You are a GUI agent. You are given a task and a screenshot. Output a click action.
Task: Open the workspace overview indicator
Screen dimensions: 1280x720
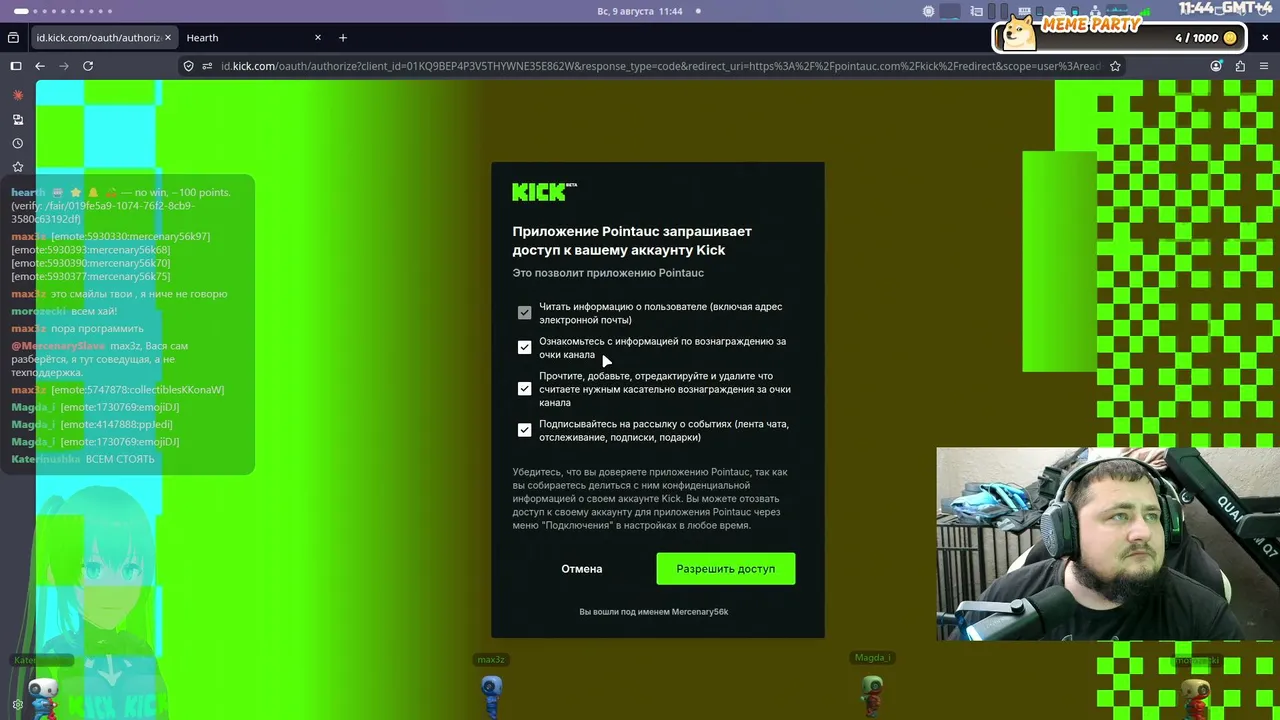click(x=64, y=11)
